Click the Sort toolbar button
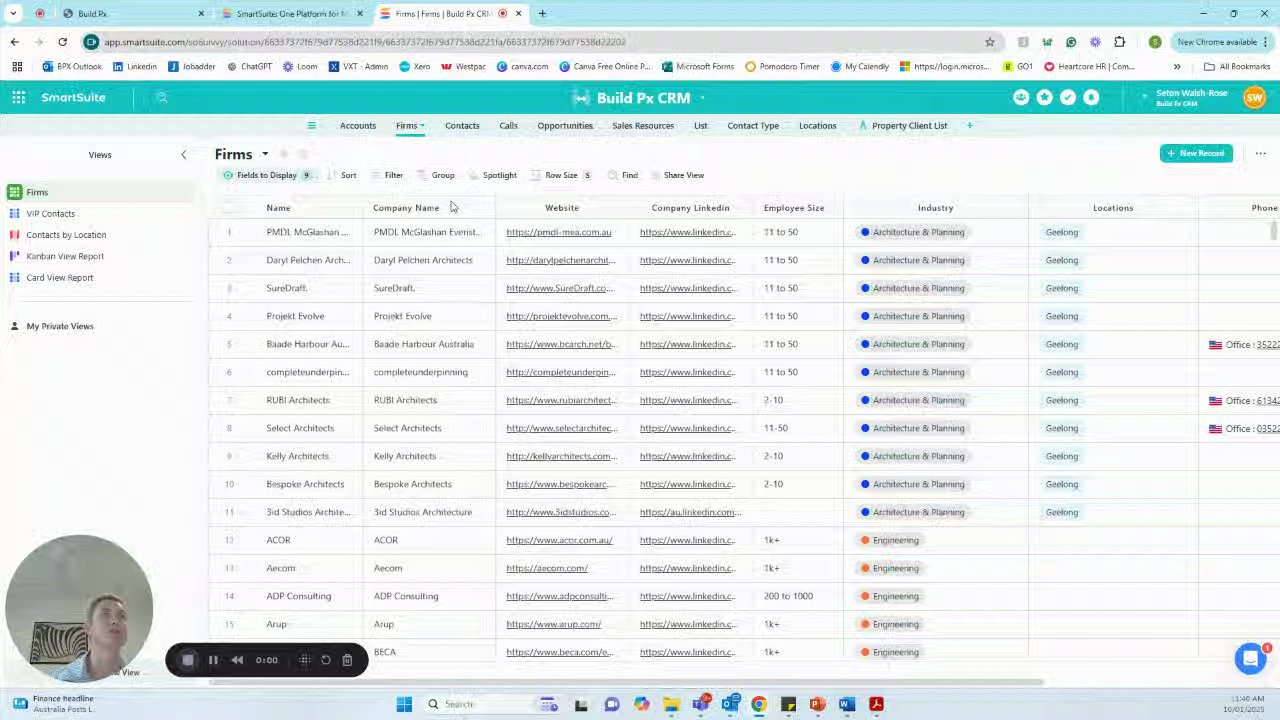Viewport: 1280px width, 720px height. pyautogui.click(x=341, y=175)
